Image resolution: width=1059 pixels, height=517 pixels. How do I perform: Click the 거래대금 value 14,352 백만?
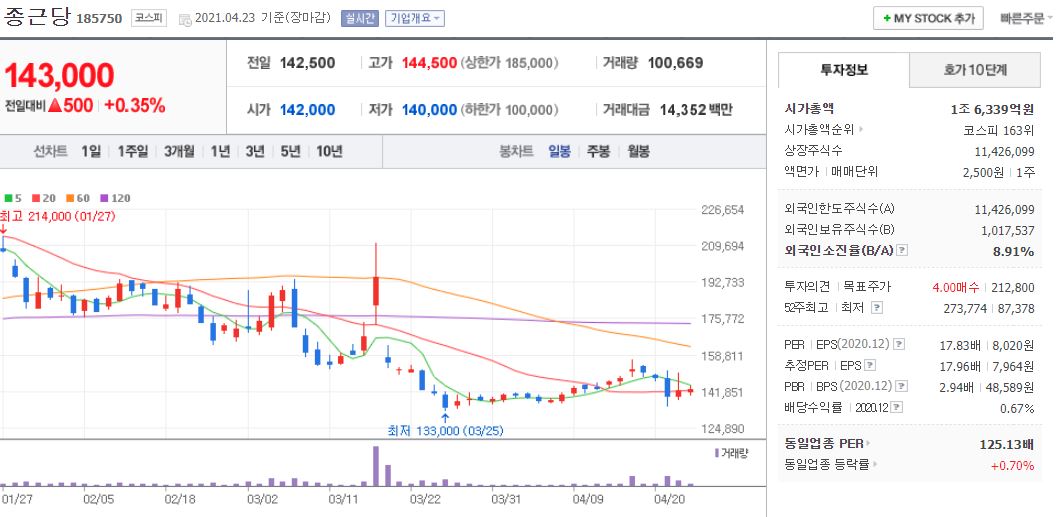[x=696, y=109]
